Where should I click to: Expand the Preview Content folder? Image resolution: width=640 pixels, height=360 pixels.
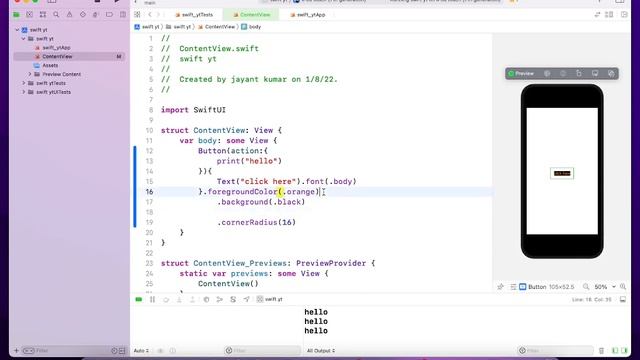pyautogui.click(x=30, y=74)
